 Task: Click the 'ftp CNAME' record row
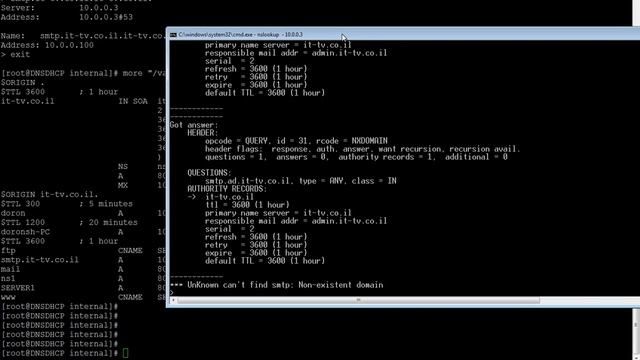pyautogui.click(x=83, y=251)
